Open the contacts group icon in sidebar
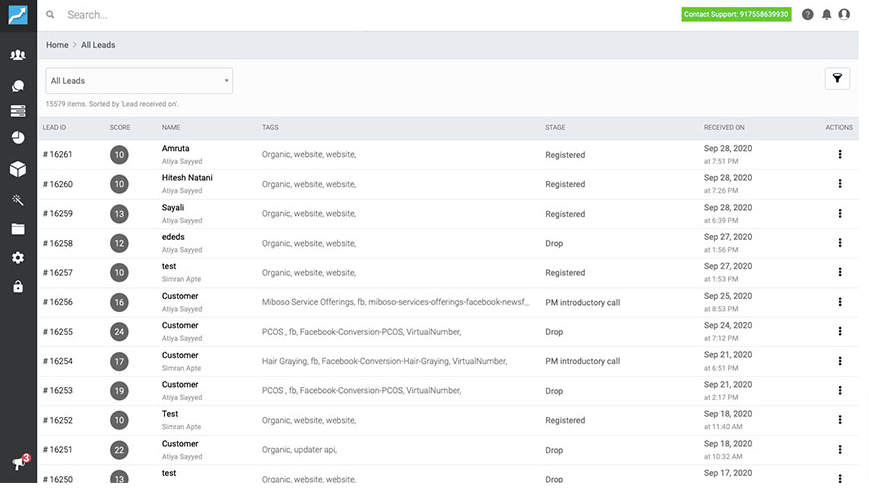Screen dimensions: 869x500 (x=18, y=55)
